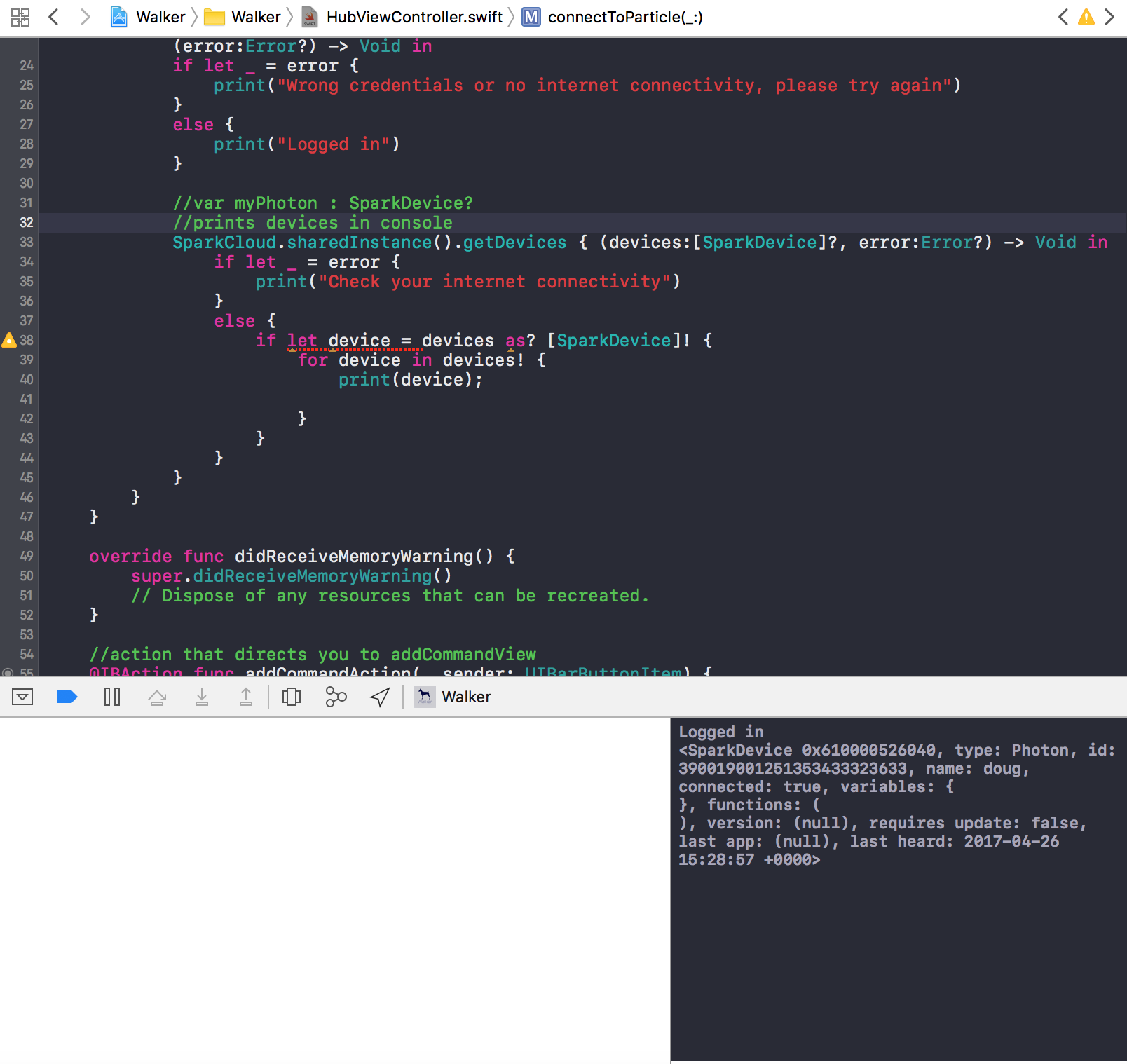This screenshot has width=1127, height=1064.
Task: Select the Walker folder breadcrumb
Action: click(243, 17)
